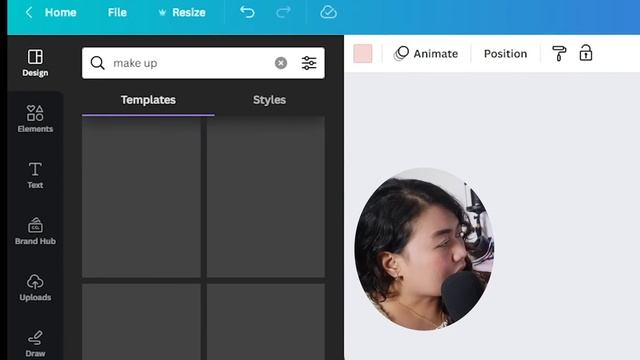Open the Draw tool
The height and width of the screenshot is (360, 640).
pyautogui.click(x=35, y=344)
